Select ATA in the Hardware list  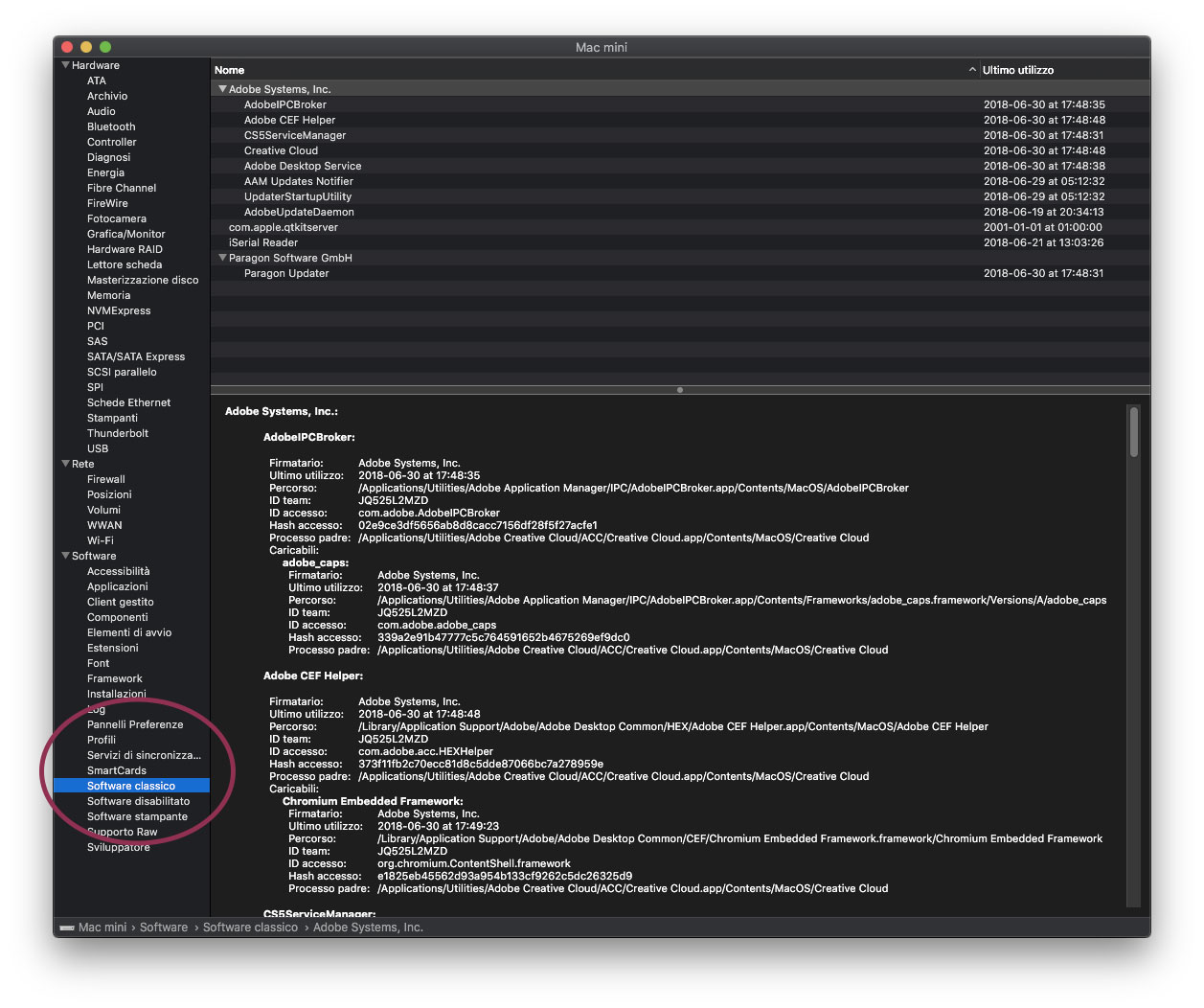(x=97, y=80)
